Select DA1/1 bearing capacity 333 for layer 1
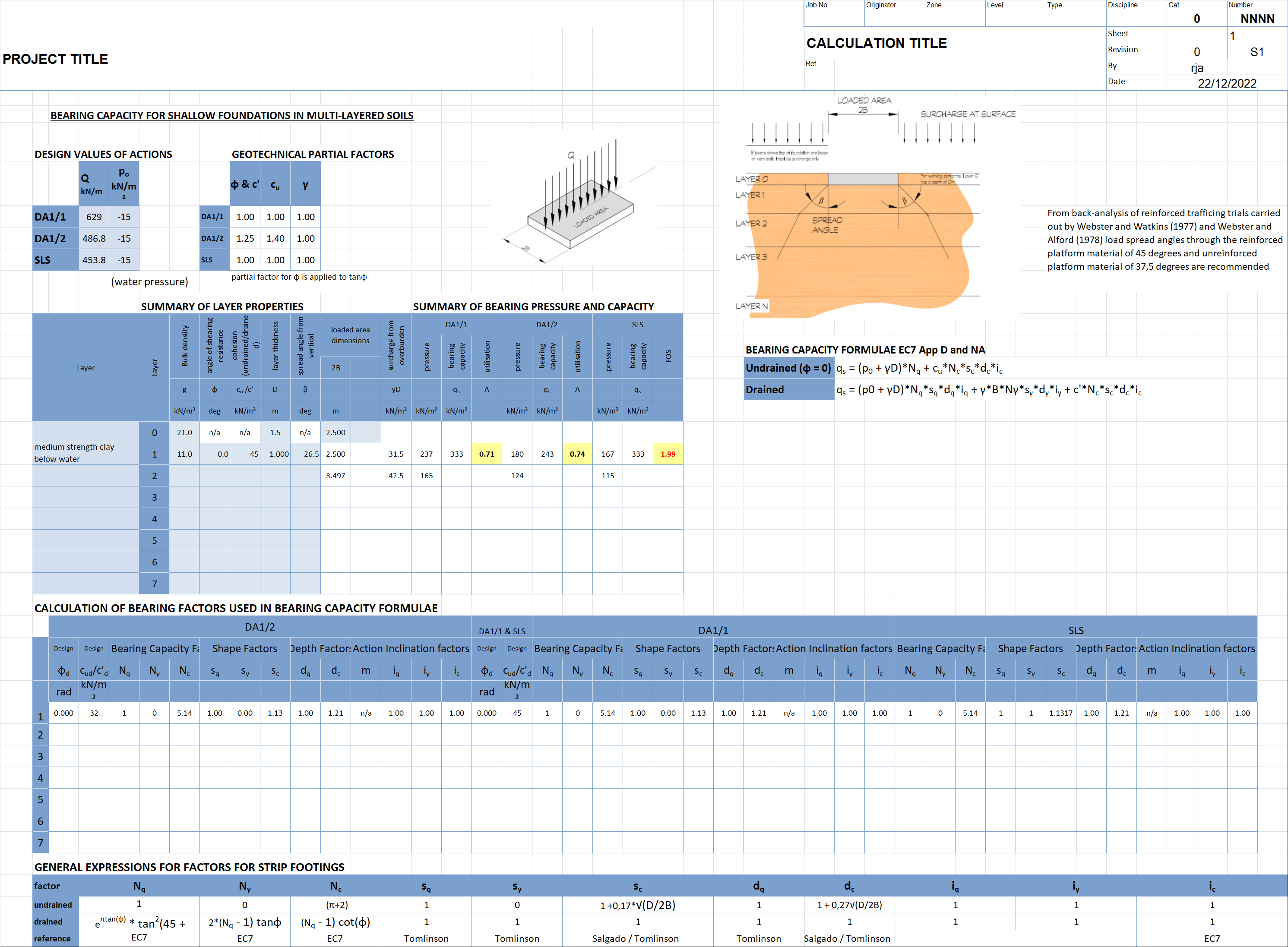Viewport: 1288px width, 947px height. [456, 454]
